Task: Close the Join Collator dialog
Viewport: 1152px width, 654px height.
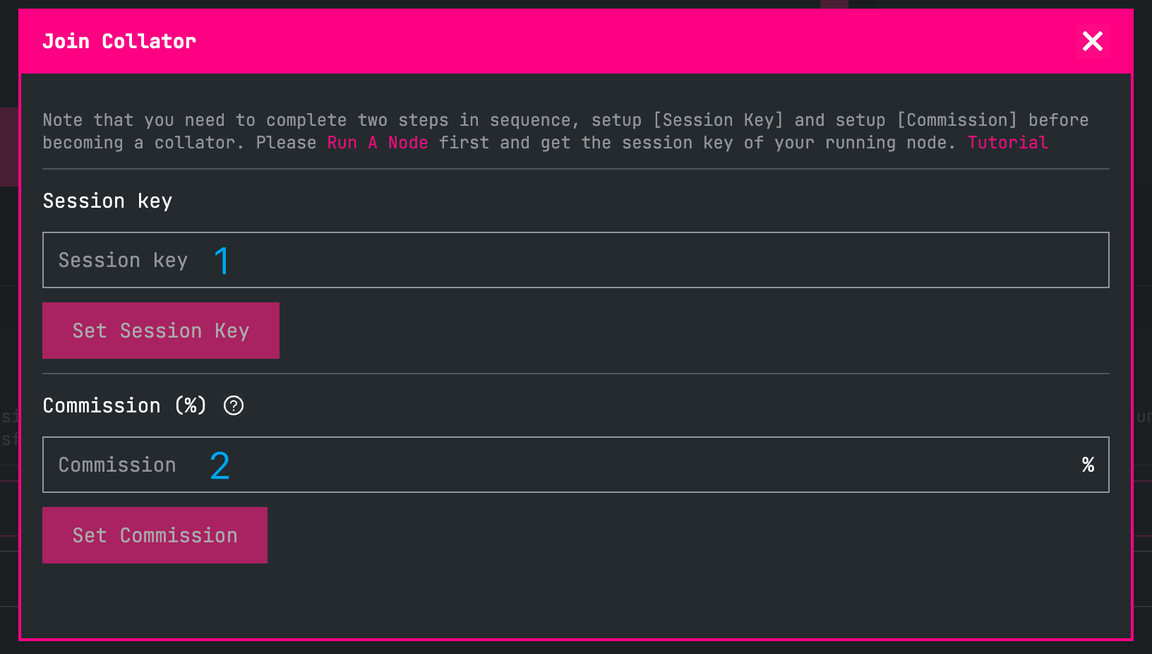Action: 1092,41
